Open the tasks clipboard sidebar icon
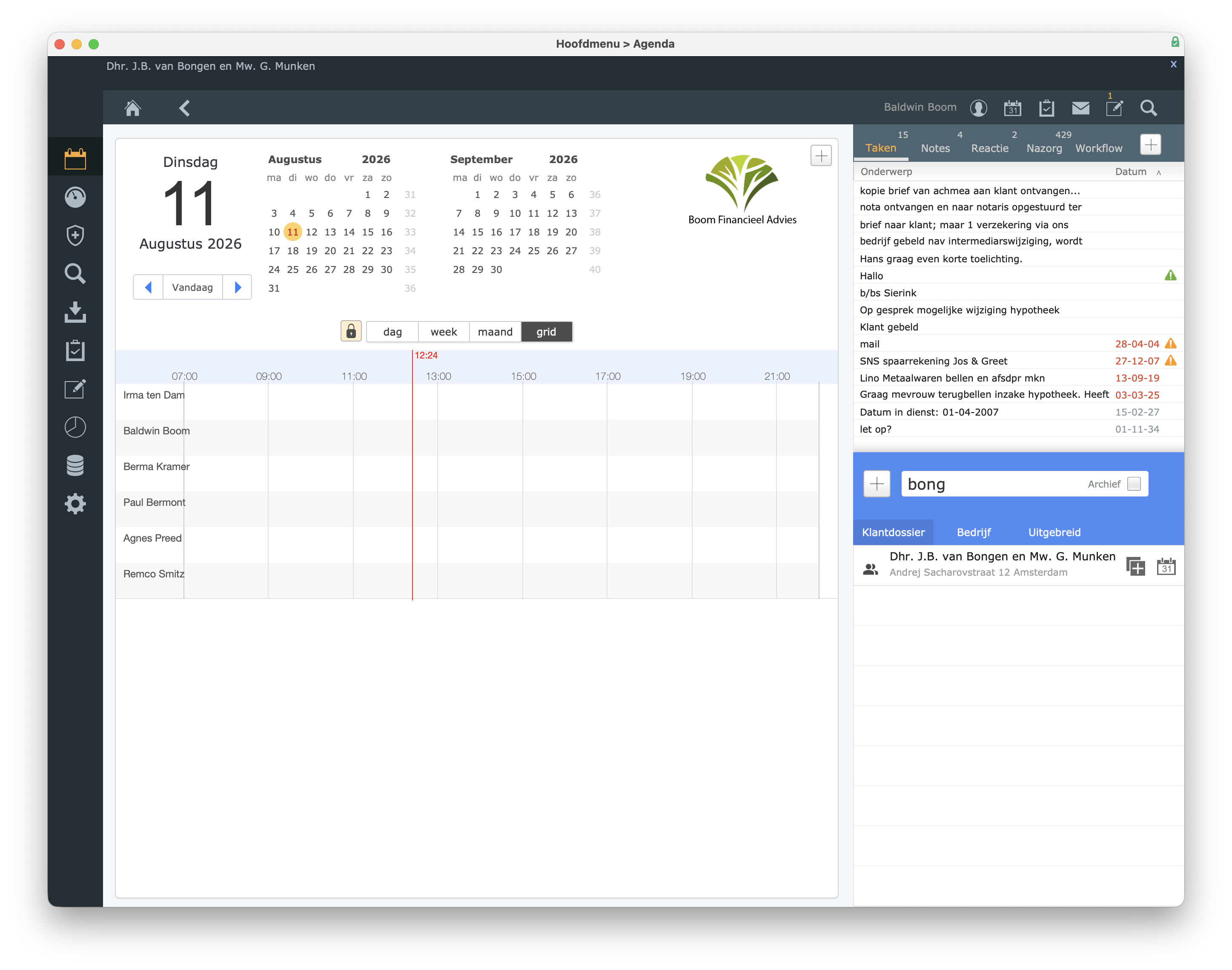This screenshot has height=970, width=1232. coord(75,350)
